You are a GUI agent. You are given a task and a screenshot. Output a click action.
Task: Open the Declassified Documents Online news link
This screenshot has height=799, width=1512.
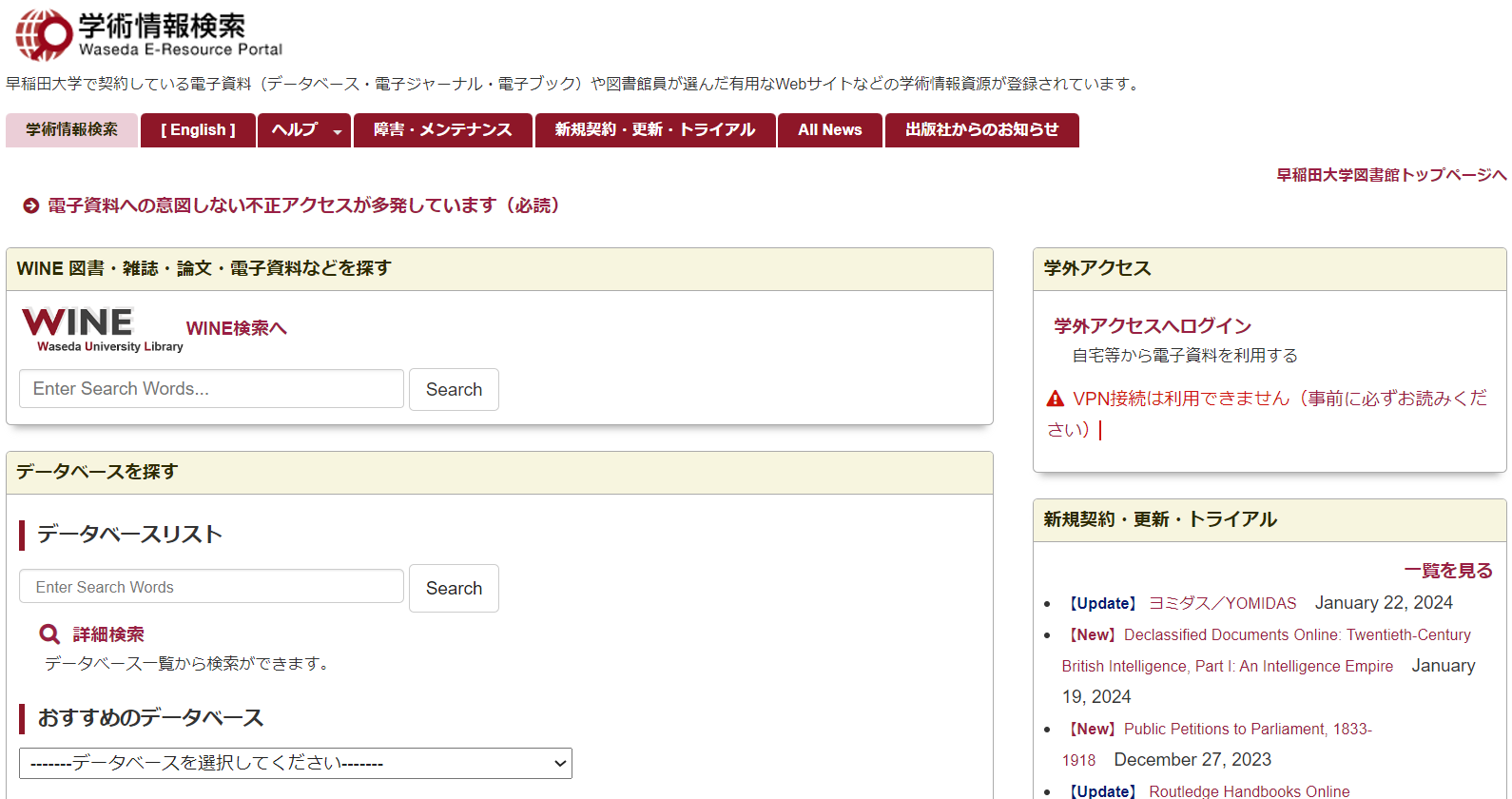point(1267,651)
